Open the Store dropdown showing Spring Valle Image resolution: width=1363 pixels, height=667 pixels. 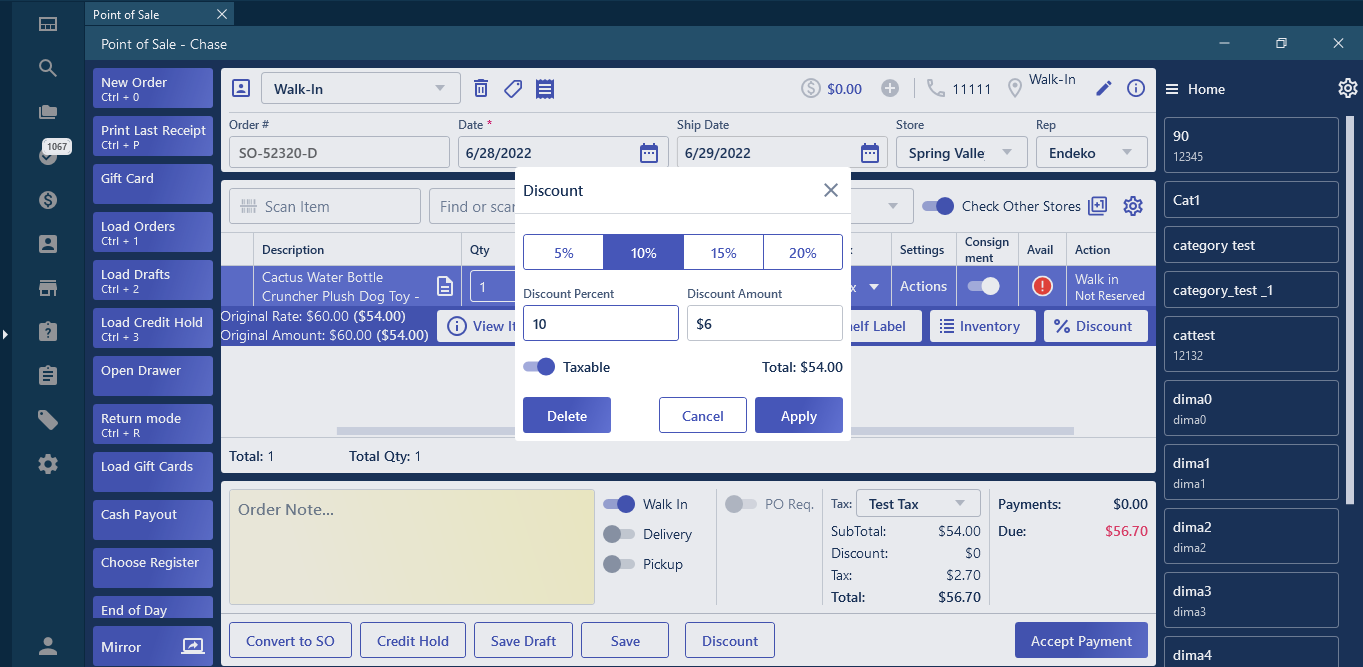click(x=961, y=153)
